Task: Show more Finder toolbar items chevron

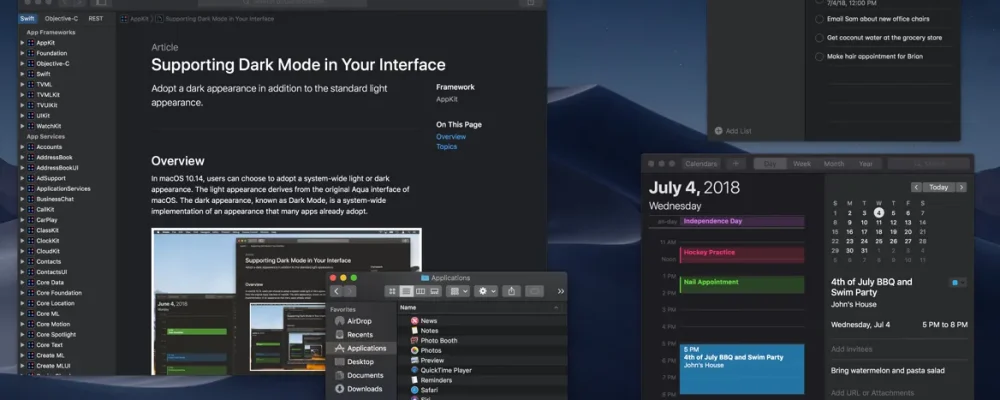Action: point(561,291)
